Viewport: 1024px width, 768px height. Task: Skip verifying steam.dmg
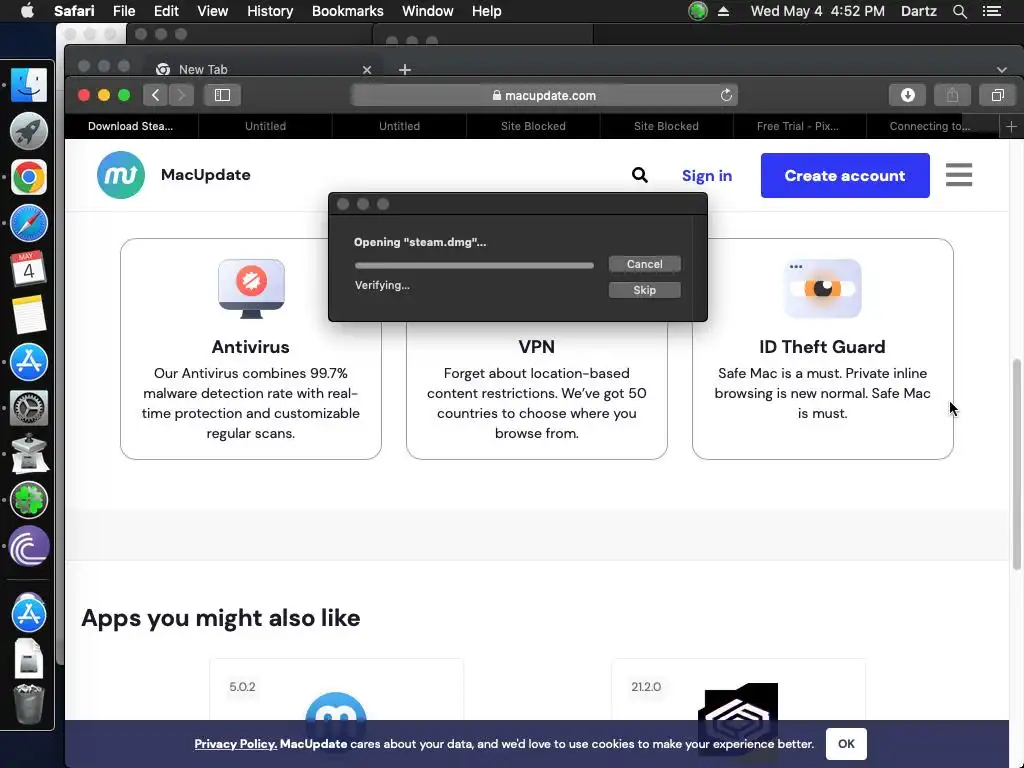645,290
